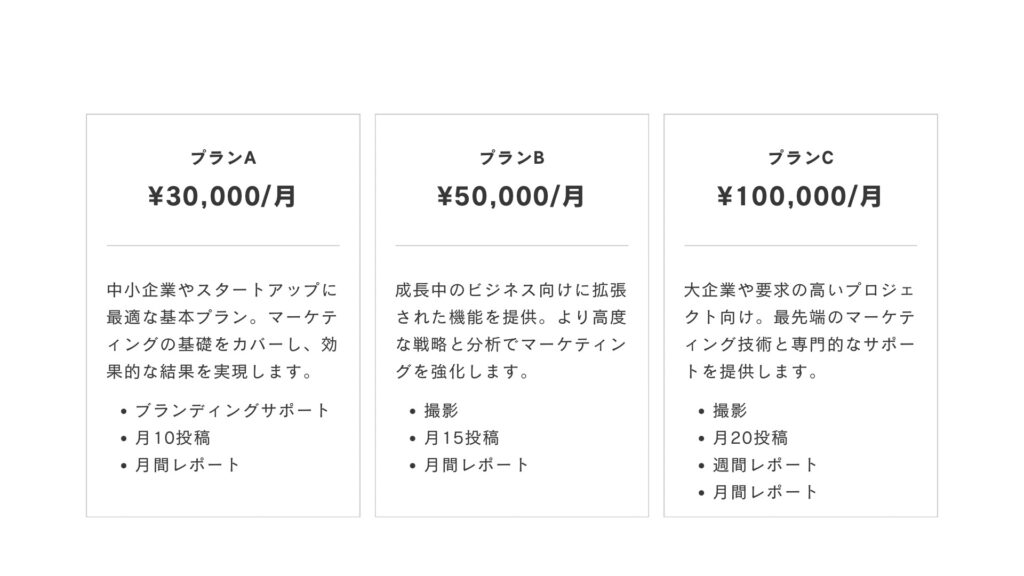Screen dimensions: 1024x576
Task: Click 週間レポート in Plan C
Action: tap(765, 465)
